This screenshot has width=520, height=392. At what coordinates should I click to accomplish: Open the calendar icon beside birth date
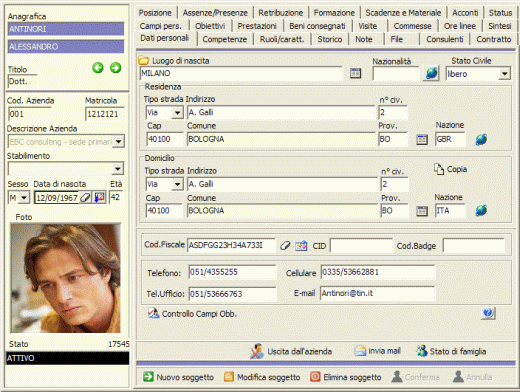[x=99, y=197]
